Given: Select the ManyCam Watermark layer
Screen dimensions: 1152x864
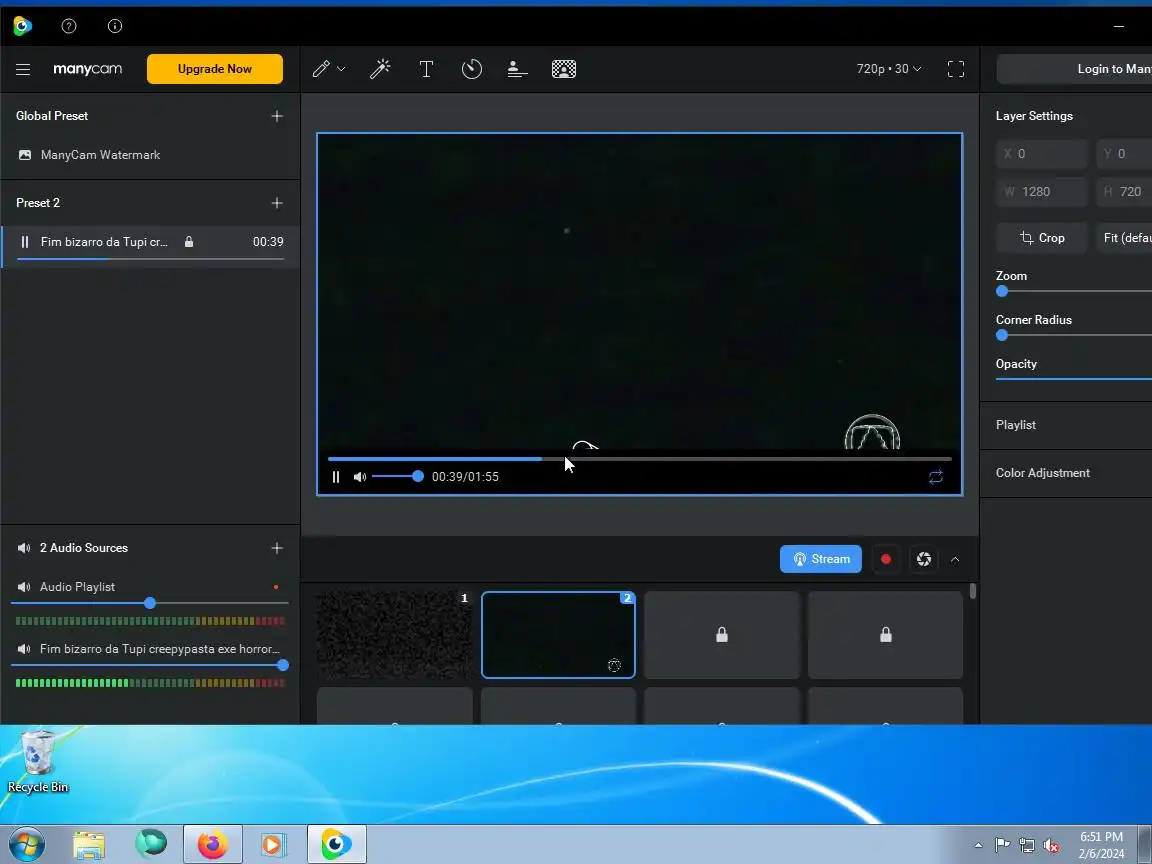Looking at the screenshot, I should tap(151, 155).
